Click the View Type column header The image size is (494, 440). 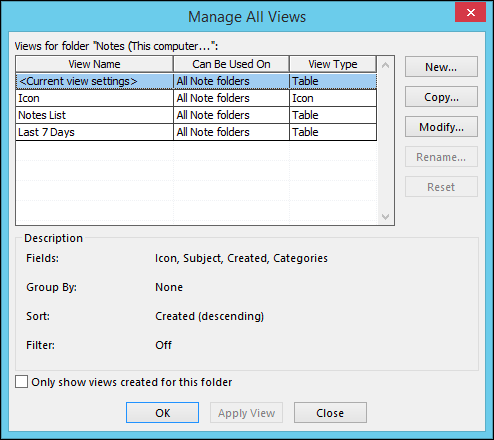click(x=333, y=64)
